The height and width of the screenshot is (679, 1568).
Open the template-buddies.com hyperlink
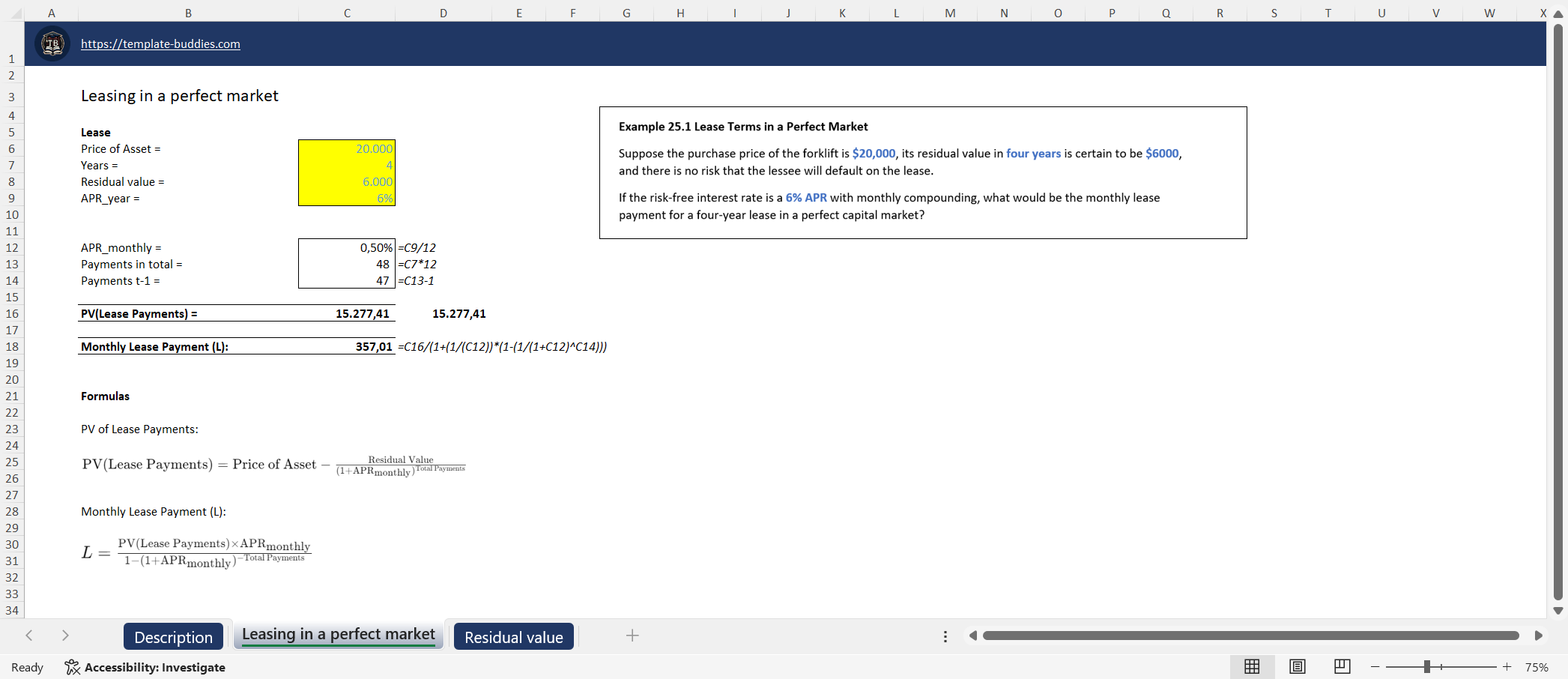tap(160, 43)
